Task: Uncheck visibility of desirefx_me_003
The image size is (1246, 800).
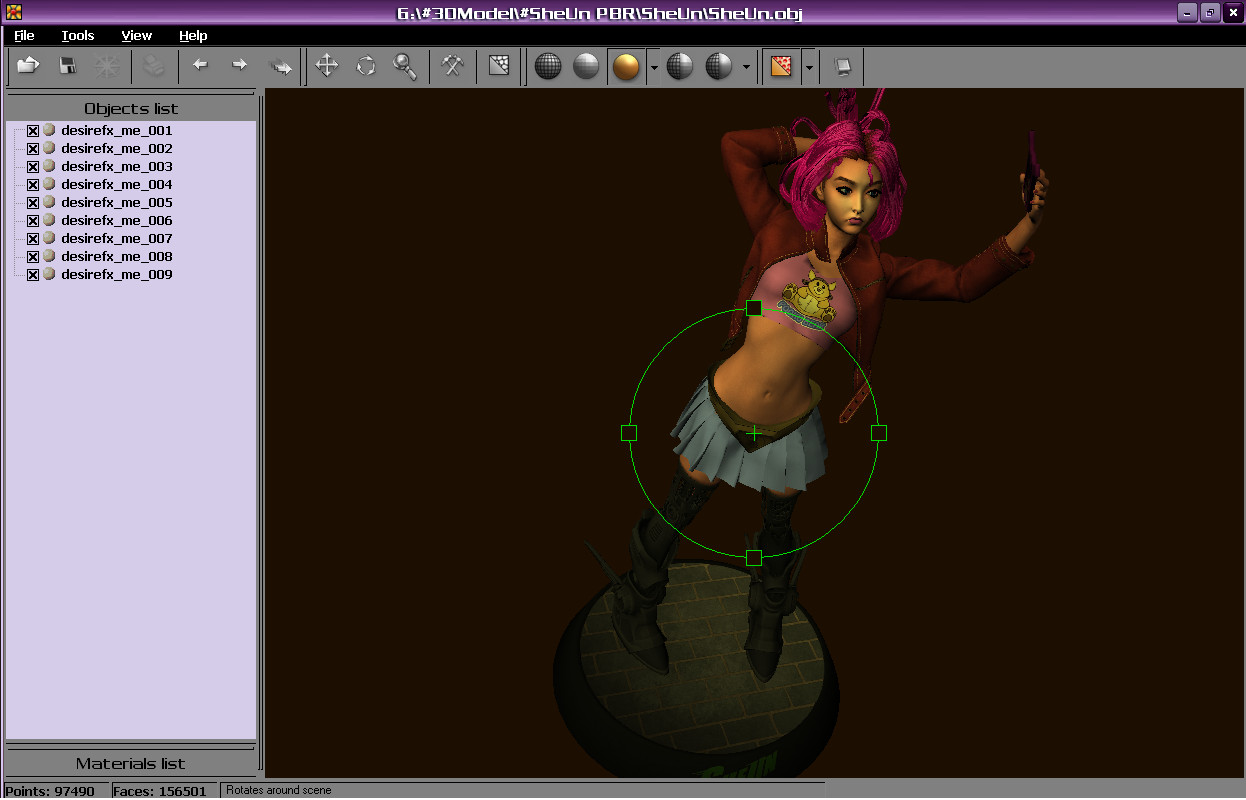Action: pos(33,167)
